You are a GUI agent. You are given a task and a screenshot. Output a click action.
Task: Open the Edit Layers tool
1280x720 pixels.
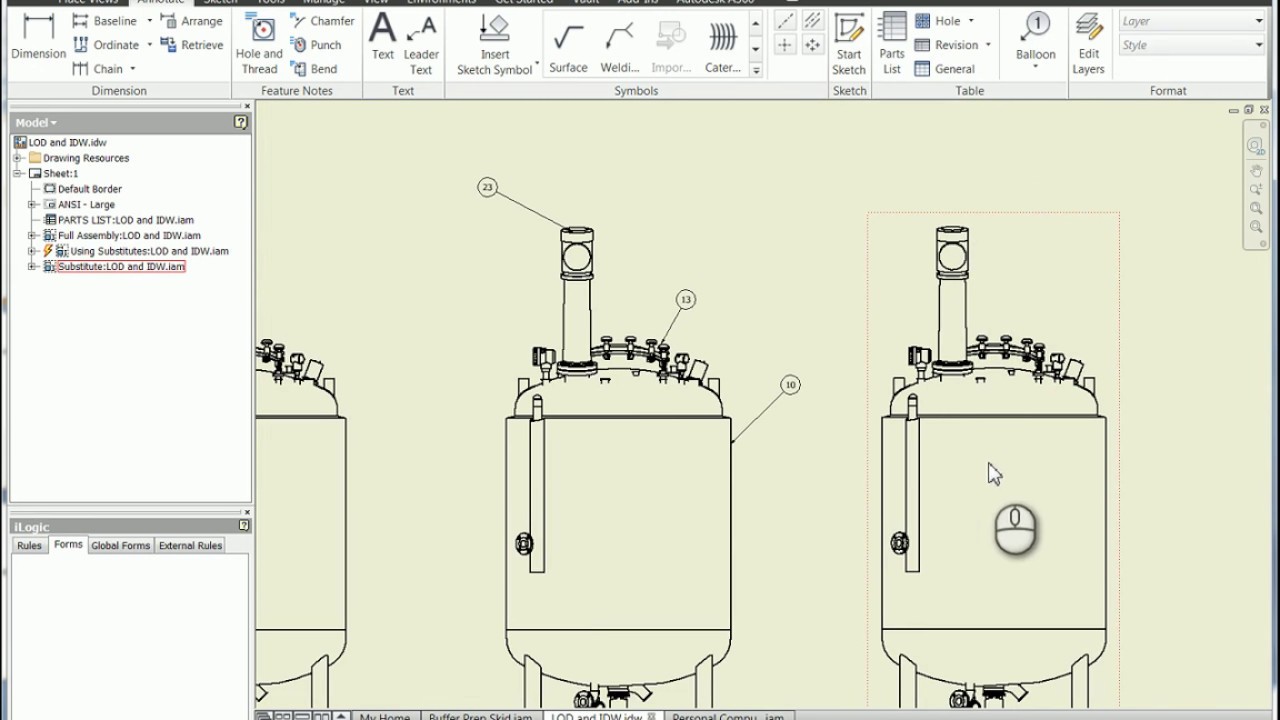(x=1088, y=44)
